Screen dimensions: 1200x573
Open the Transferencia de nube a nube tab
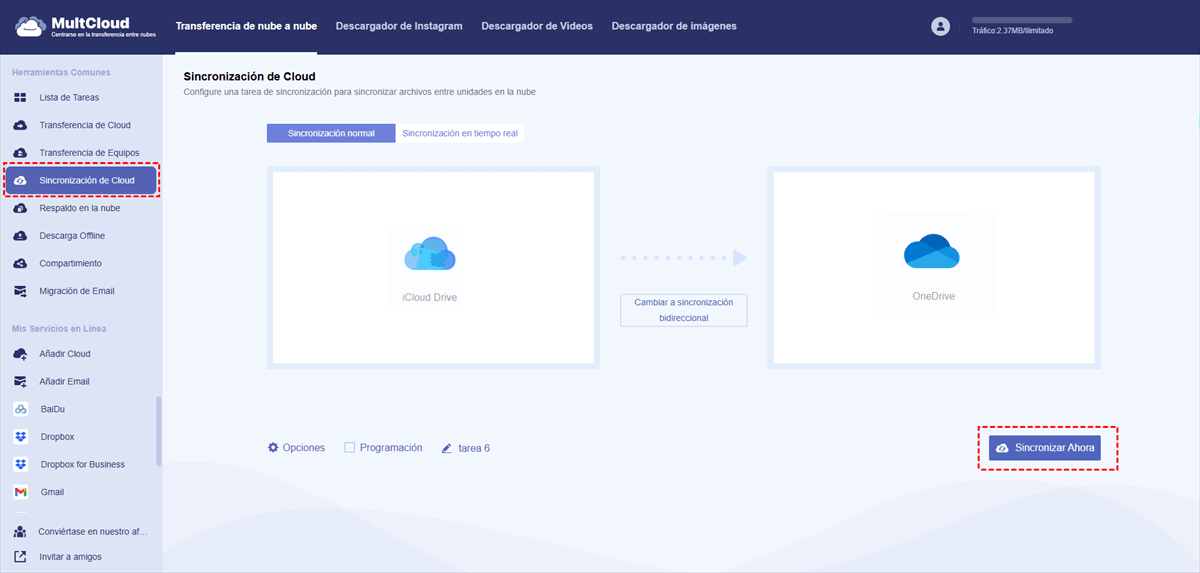pyautogui.click(x=246, y=26)
